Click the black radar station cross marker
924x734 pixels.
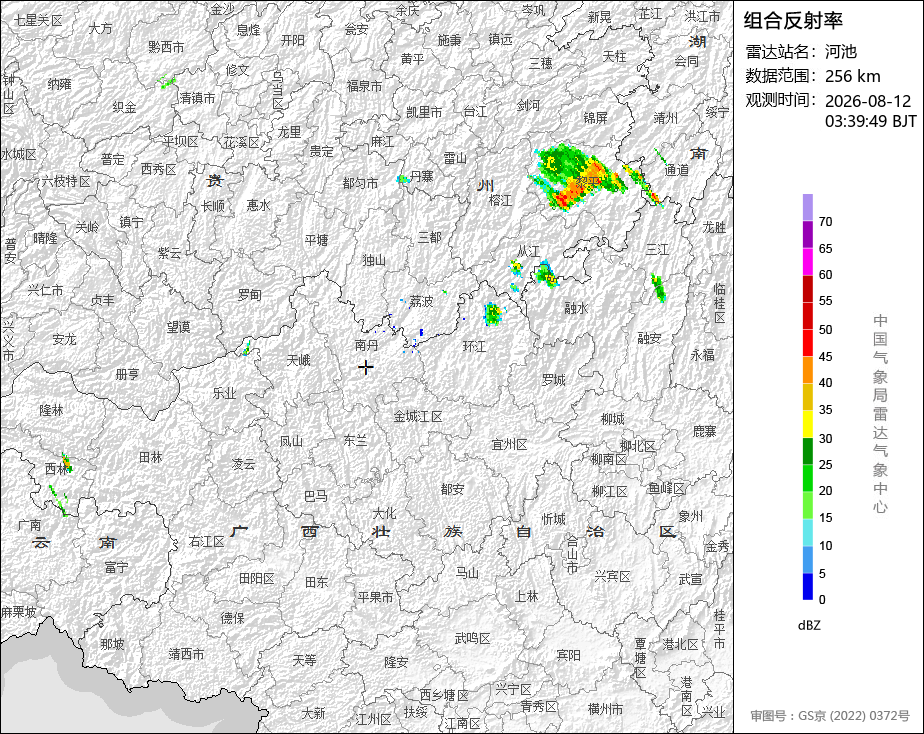(365, 367)
